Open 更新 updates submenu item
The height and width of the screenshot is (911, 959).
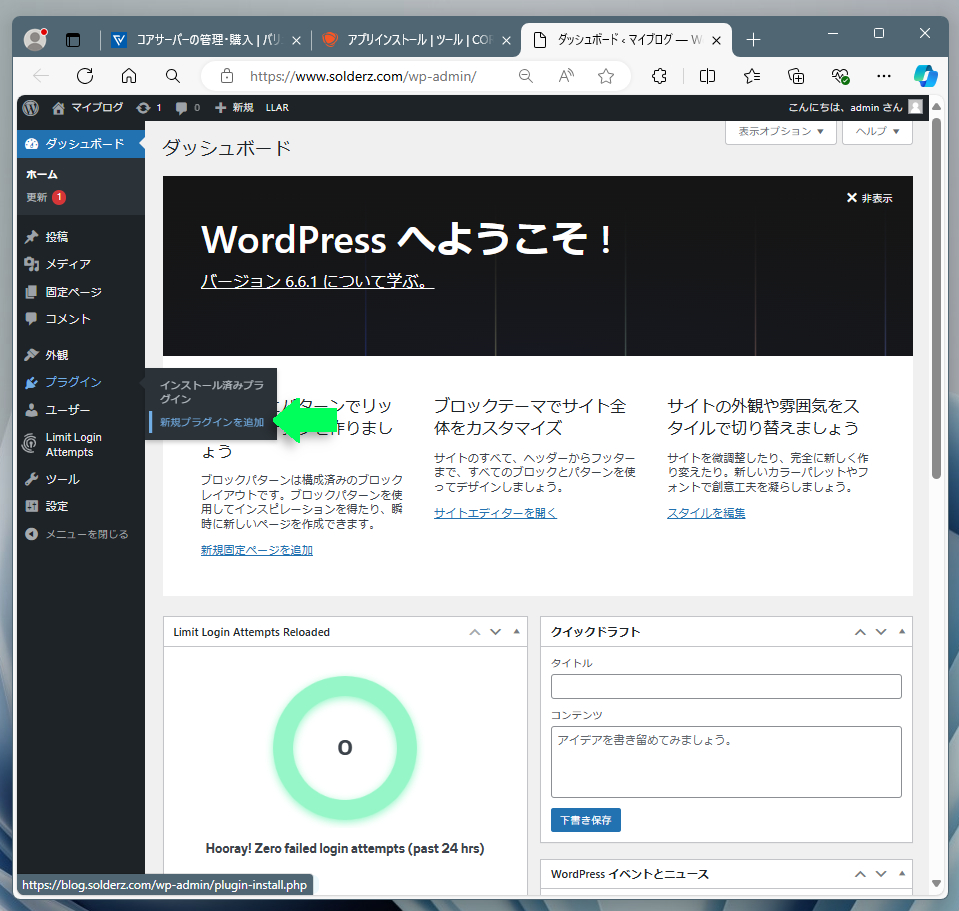coord(46,197)
